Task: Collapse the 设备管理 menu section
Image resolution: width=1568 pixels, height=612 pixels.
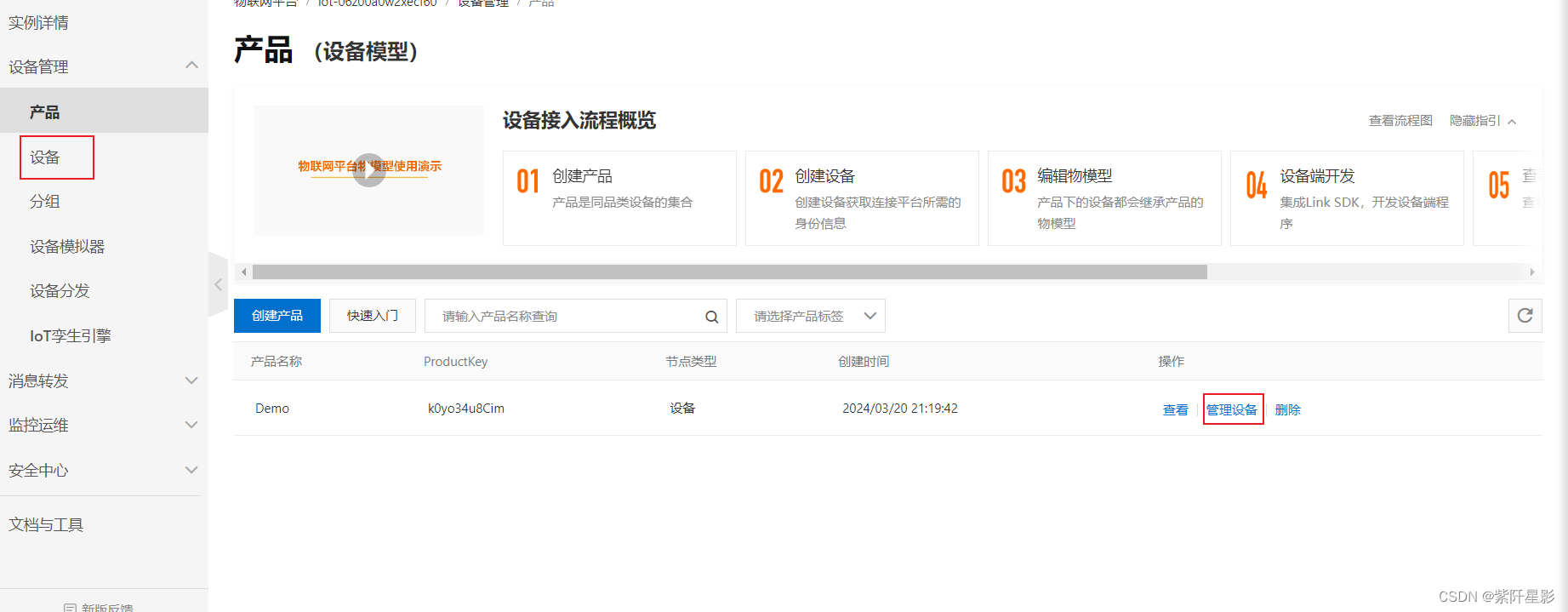Action: pyautogui.click(x=192, y=66)
